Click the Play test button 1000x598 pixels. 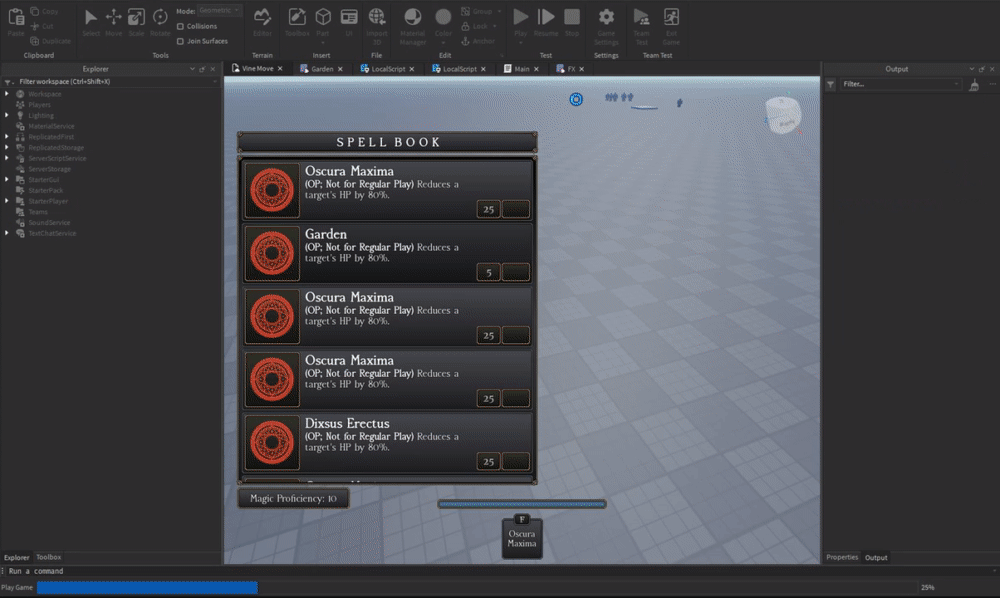tap(520, 17)
